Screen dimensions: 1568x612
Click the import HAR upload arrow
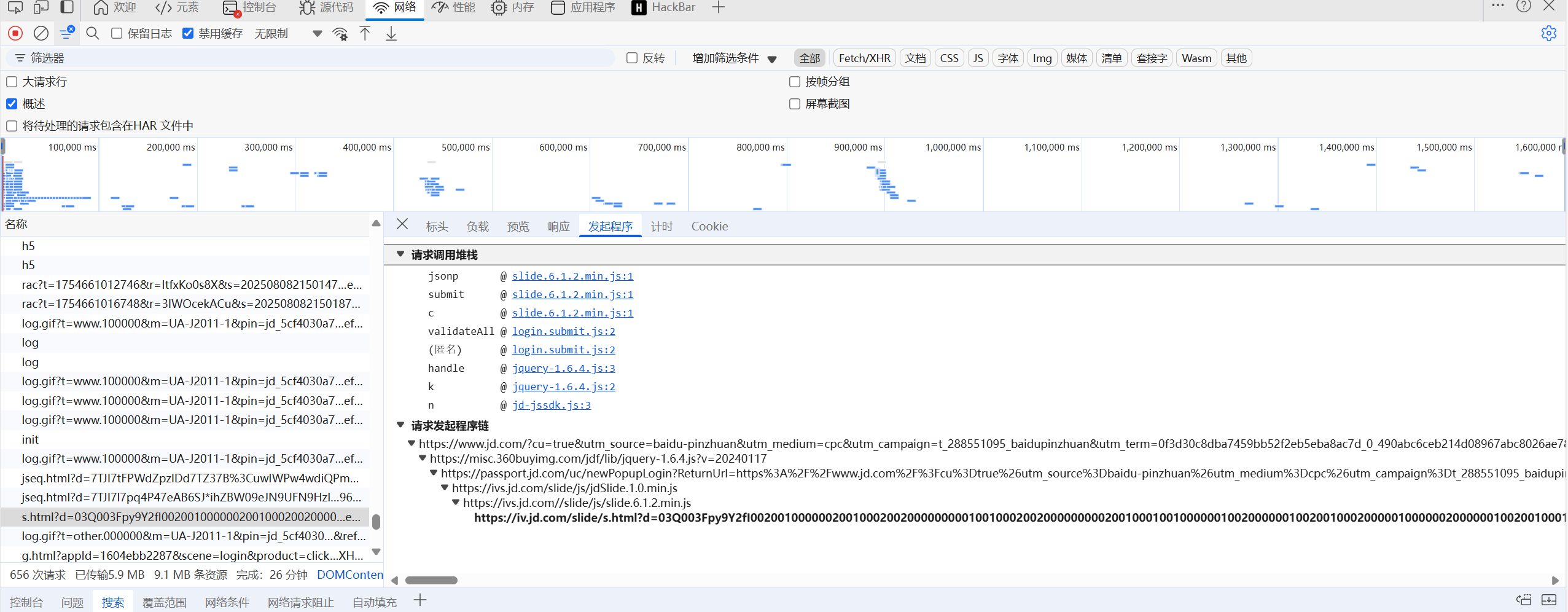click(x=365, y=33)
